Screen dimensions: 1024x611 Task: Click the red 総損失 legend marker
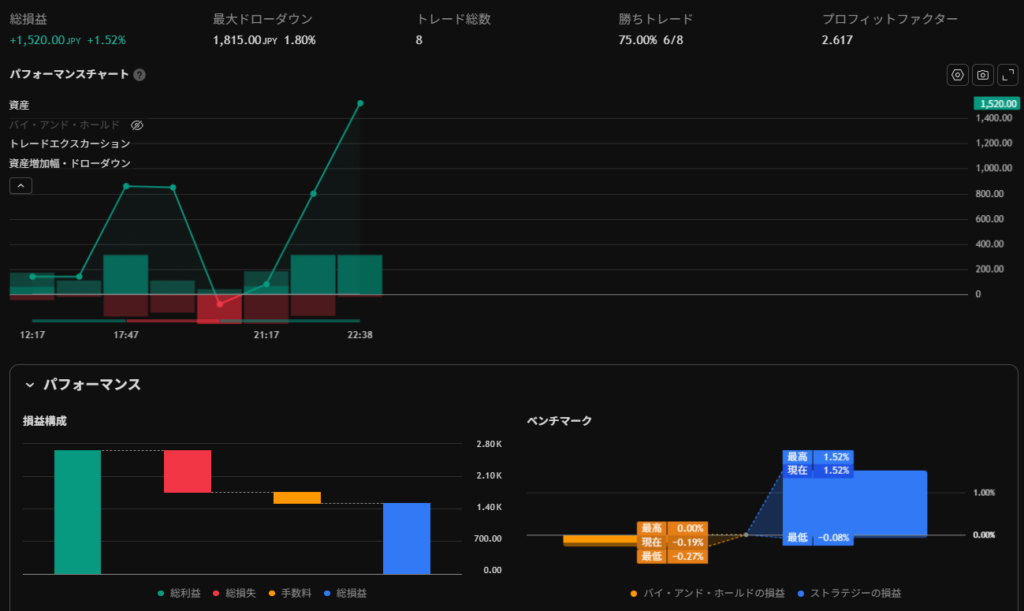point(217,593)
